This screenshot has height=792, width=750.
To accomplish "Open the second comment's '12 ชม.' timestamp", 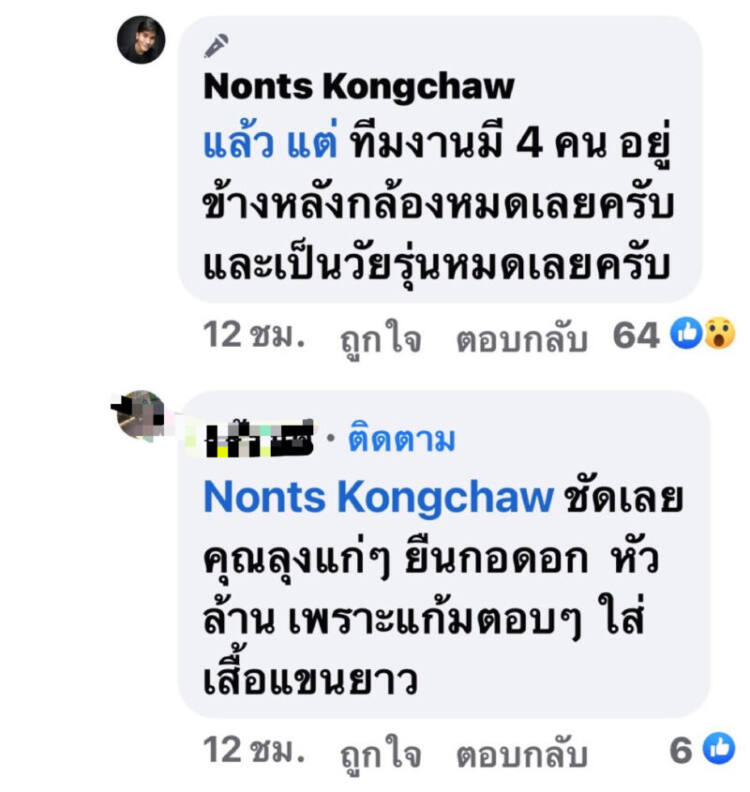I will pos(254,750).
